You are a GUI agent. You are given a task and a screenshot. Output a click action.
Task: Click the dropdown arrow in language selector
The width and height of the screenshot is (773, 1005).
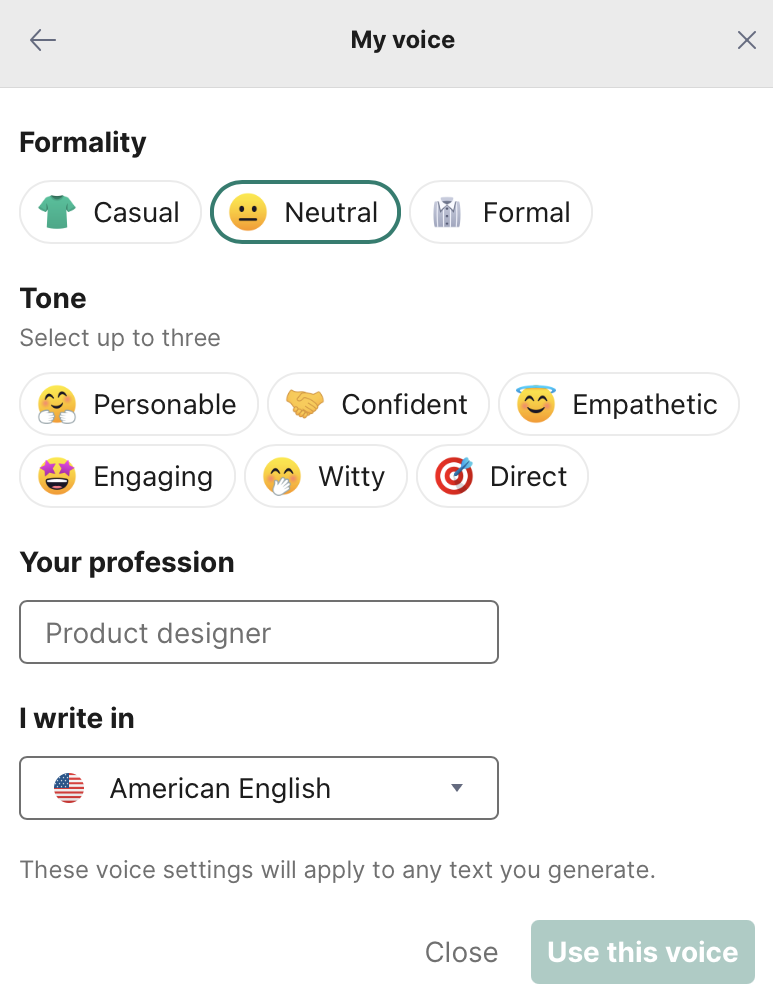(457, 788)
